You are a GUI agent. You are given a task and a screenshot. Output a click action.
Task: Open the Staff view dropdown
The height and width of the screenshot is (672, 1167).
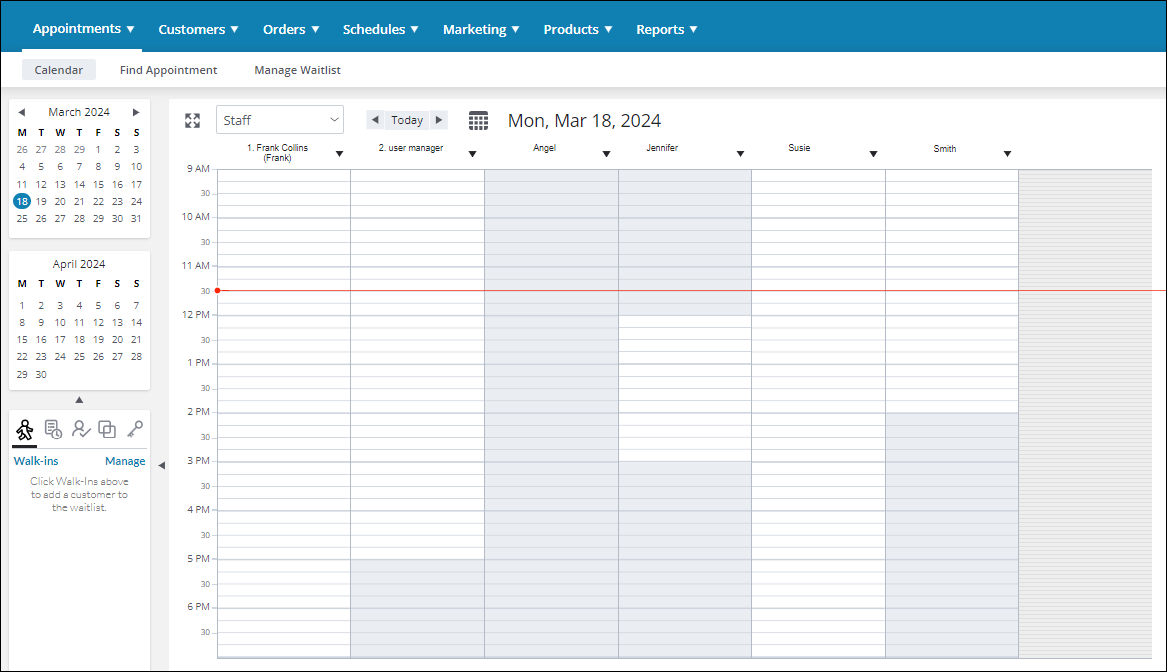(279, 119)
